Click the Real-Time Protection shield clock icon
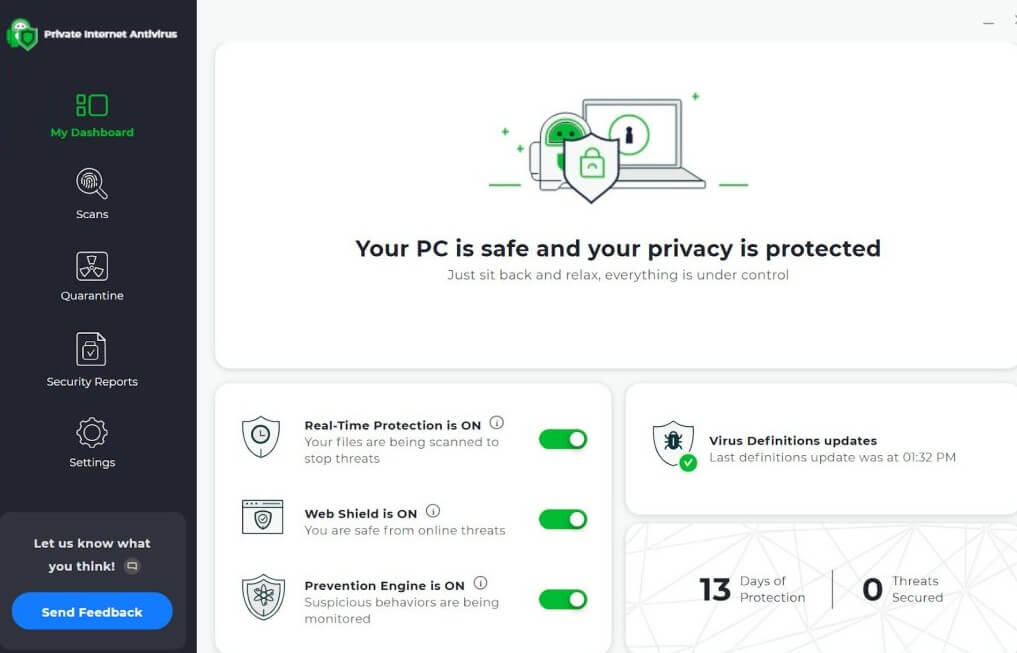1017x653 pixels. (x=262, y=438)
